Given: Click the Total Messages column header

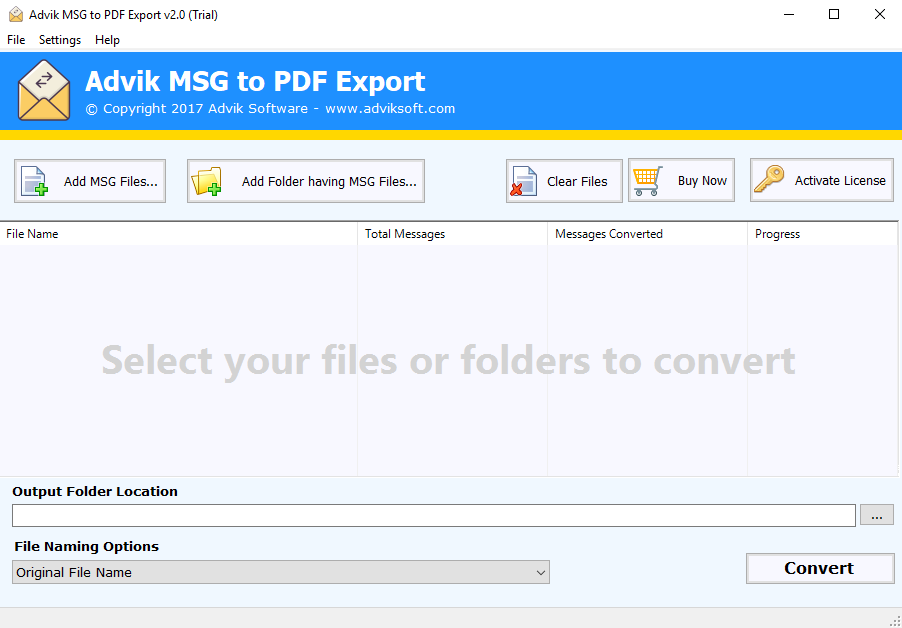Looking at the screenshot, I should click(452, 234).
